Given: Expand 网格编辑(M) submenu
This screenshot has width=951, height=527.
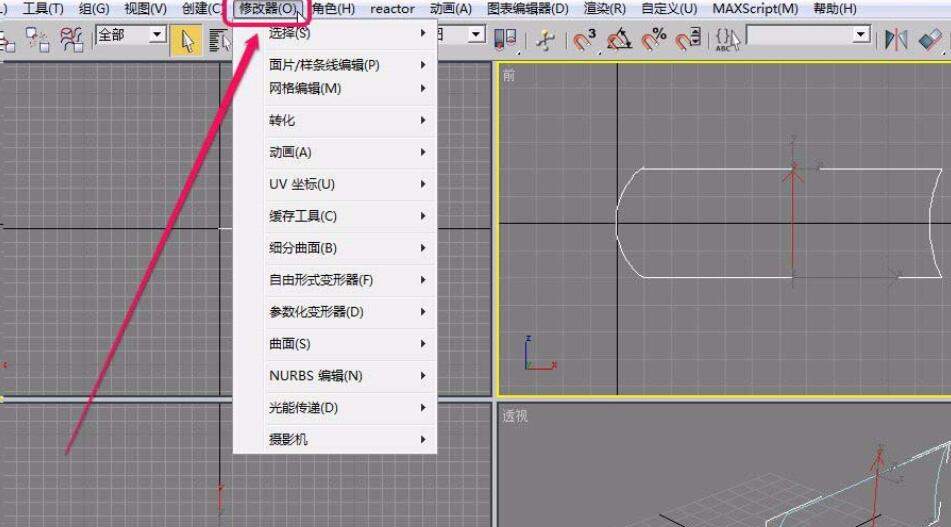Looking at the screenshot, I should pos(350,89).
